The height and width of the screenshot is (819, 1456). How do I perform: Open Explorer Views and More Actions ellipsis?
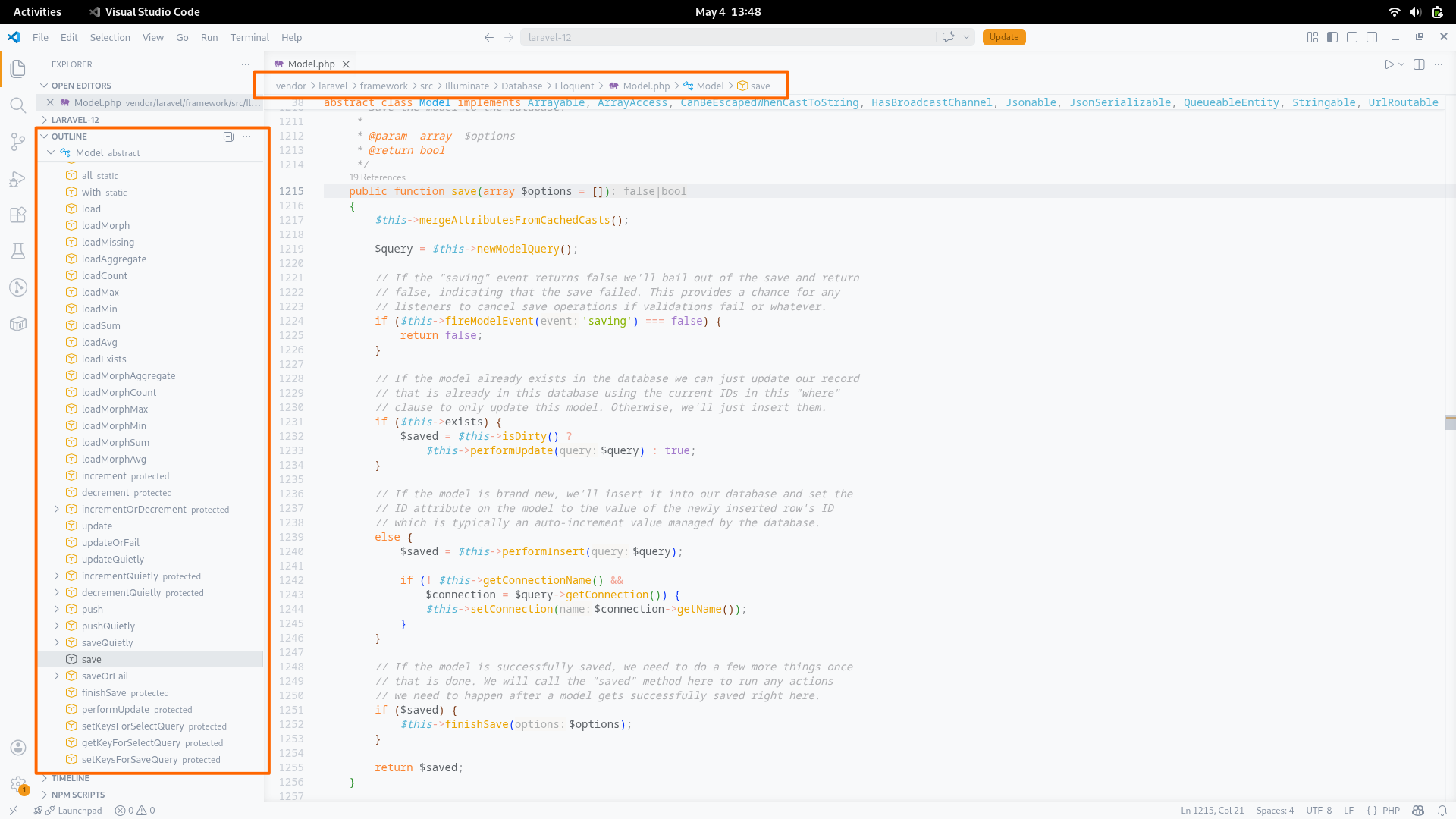tap(246, 64)
